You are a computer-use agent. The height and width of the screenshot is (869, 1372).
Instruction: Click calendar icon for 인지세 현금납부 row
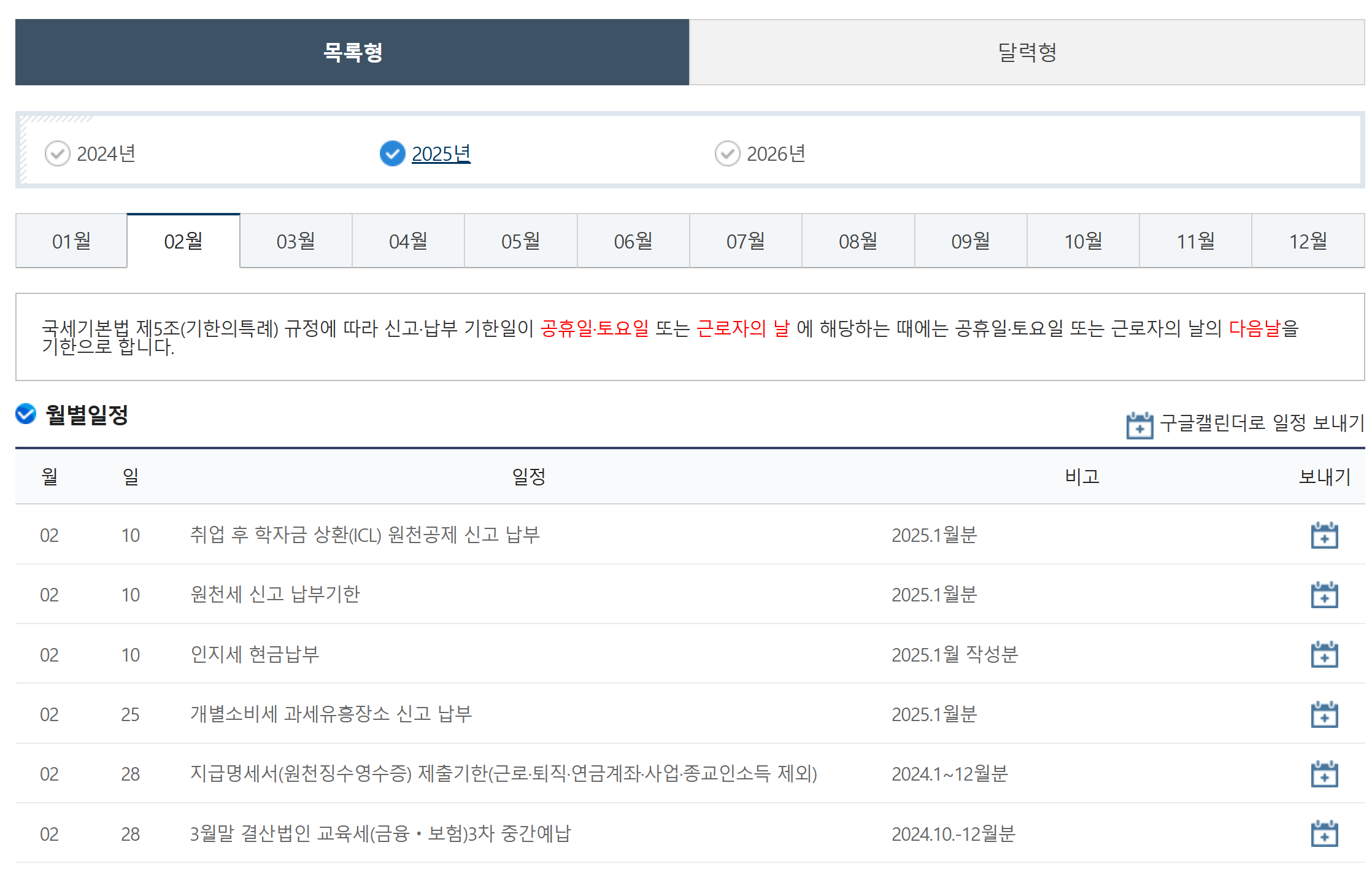(1324, 654)
